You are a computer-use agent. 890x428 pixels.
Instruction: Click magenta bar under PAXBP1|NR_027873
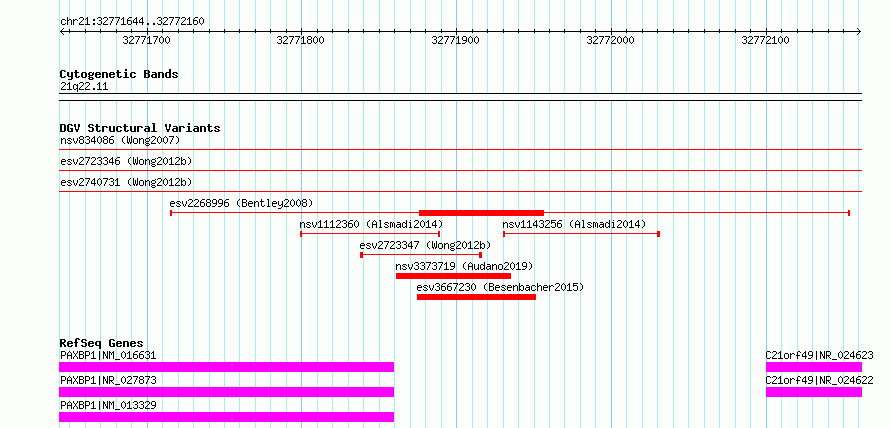point(226,392)
